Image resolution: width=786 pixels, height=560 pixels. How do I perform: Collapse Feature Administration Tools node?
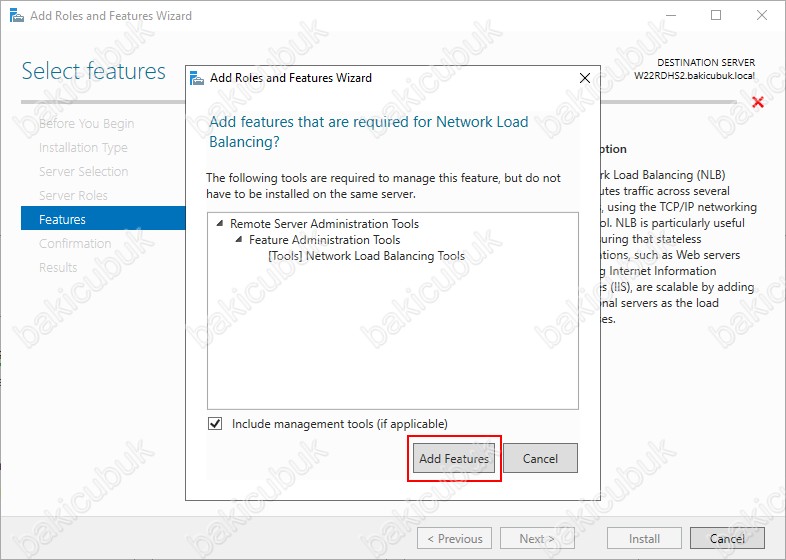239,240
